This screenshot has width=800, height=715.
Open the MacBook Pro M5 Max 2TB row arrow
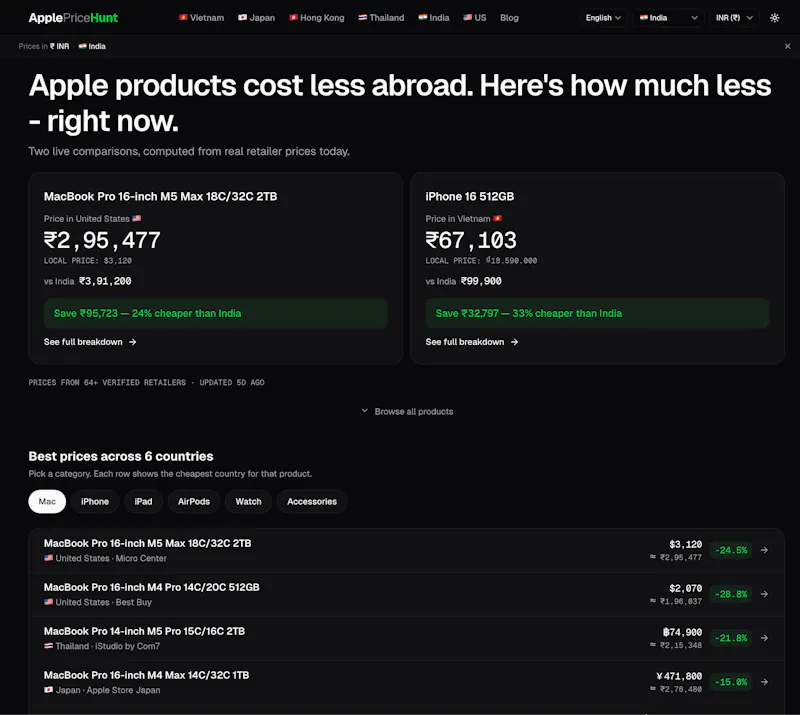coord(764,550)
